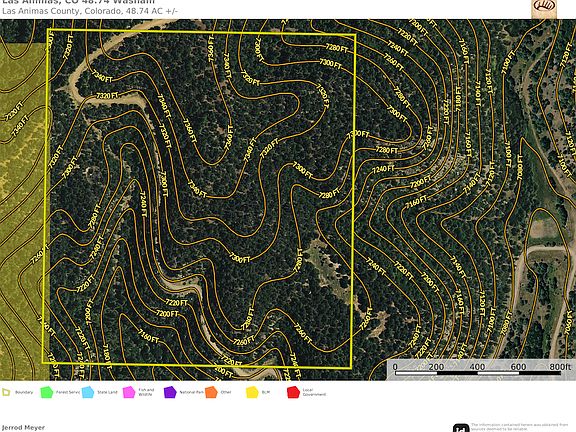Click the orange Other legend icon
This screenshot has height=432, width=576.
point(211,392)
